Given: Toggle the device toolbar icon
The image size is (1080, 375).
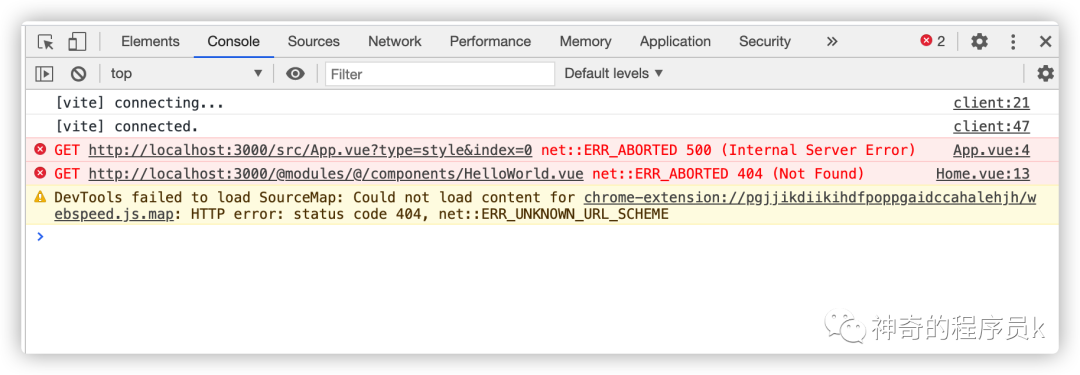Looking at the screenshot, I should (76, 42).
